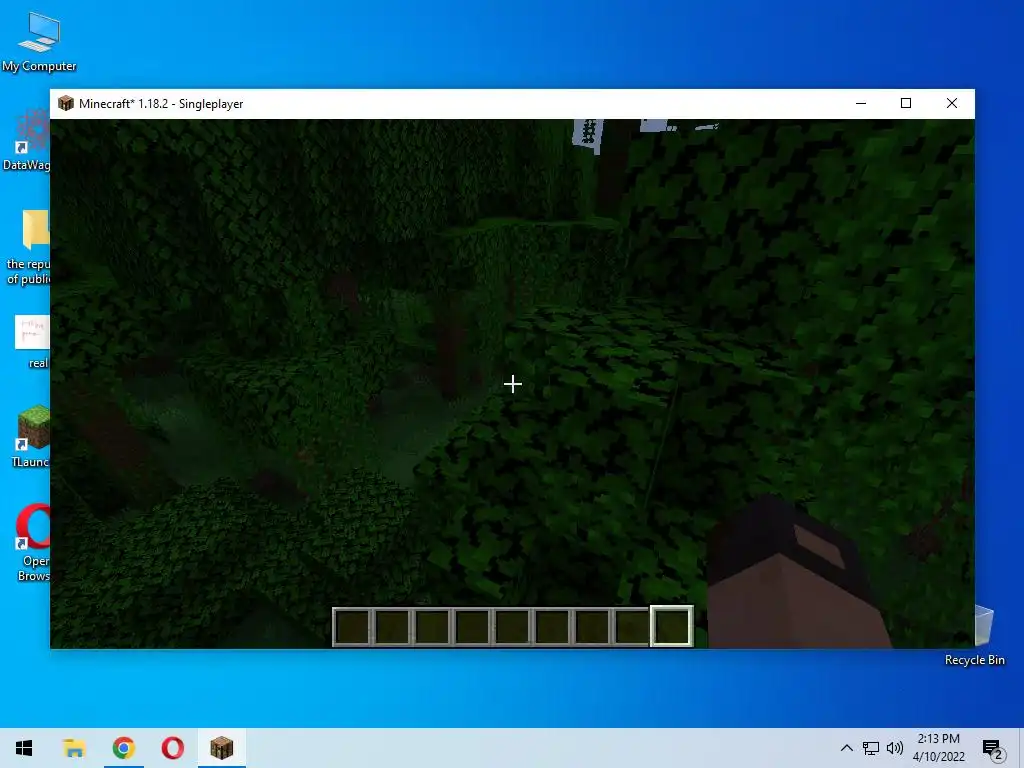Select the seventh hotbar slot
This screenshot has width=1024, height=768.
click(592, 626)
